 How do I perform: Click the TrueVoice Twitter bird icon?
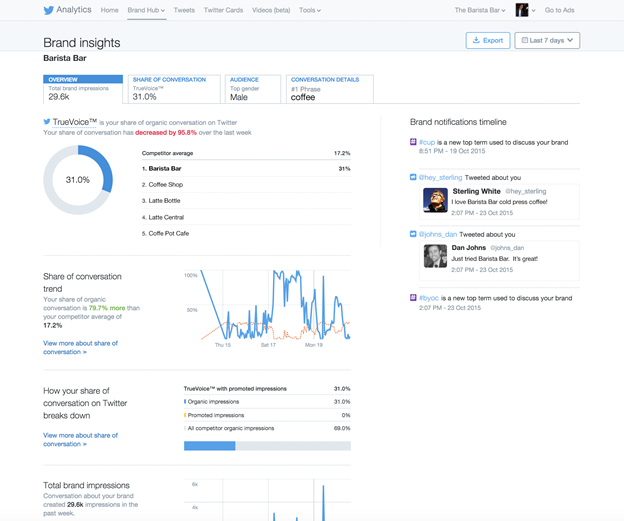pyautogui.click(x=47, y=122)
